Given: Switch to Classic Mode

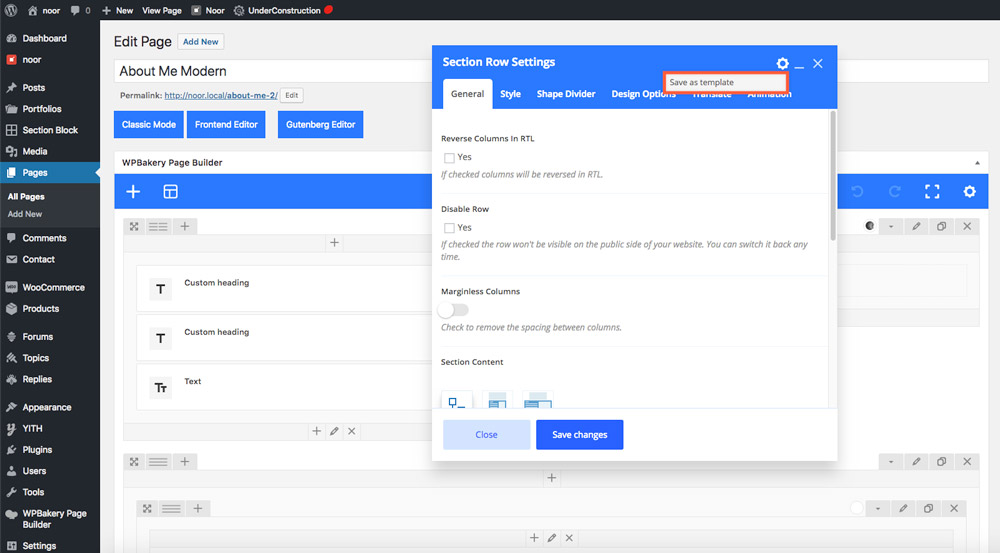Looking at the screenshot, I should click(x=149, y=124).
